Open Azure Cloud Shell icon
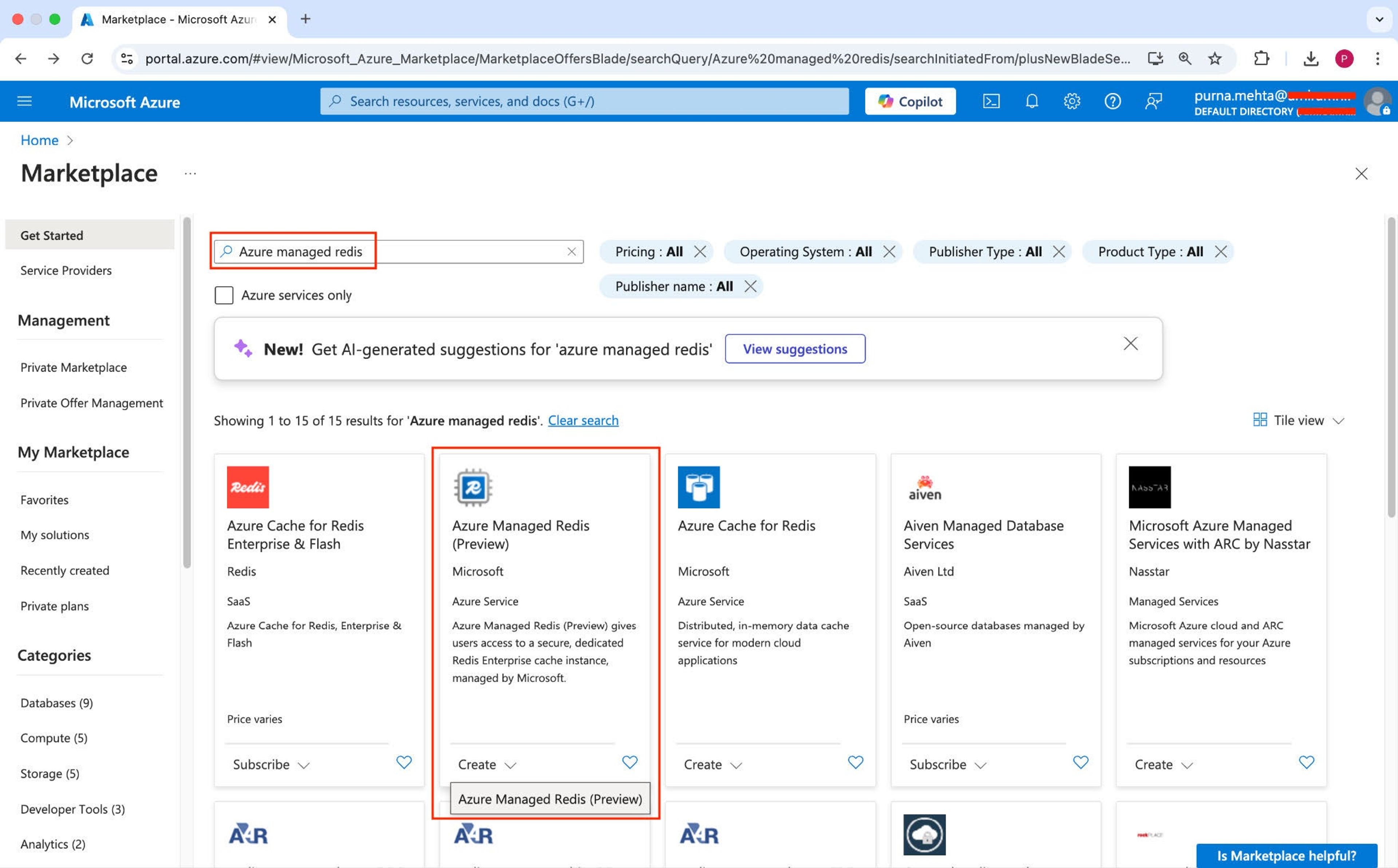 [991, 102]
